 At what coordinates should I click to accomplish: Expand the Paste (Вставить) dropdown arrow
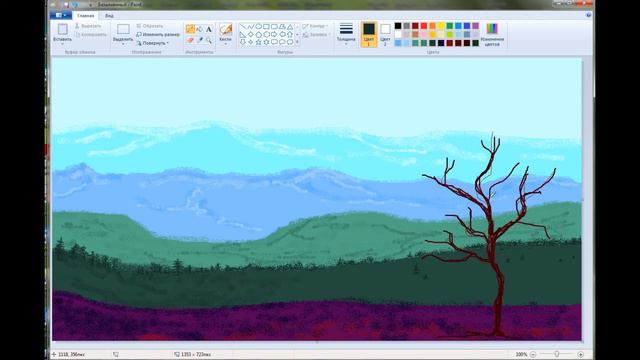(x=62, y=44)
